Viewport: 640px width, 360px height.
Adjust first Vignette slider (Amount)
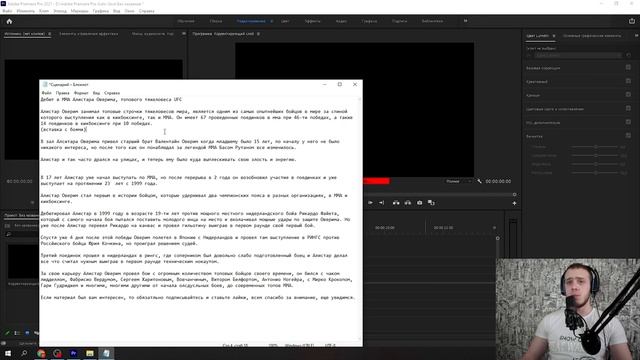(x=596, y=147)
